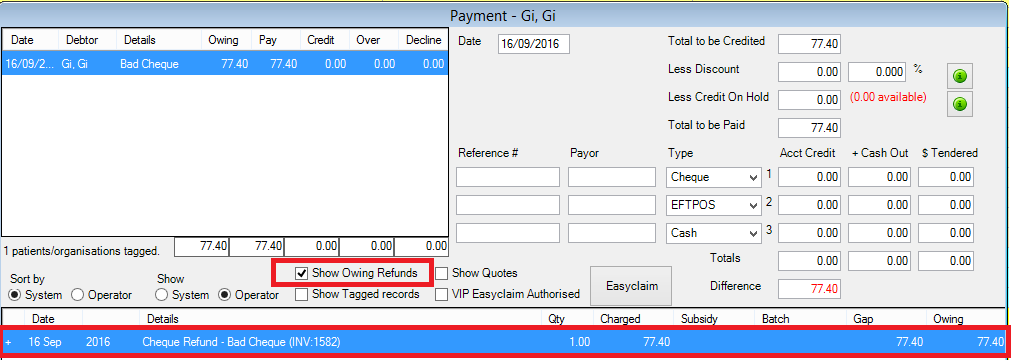
Task: Click Reference # field for Cheque row
Action: pyautogui.click(x=508, y=177)
